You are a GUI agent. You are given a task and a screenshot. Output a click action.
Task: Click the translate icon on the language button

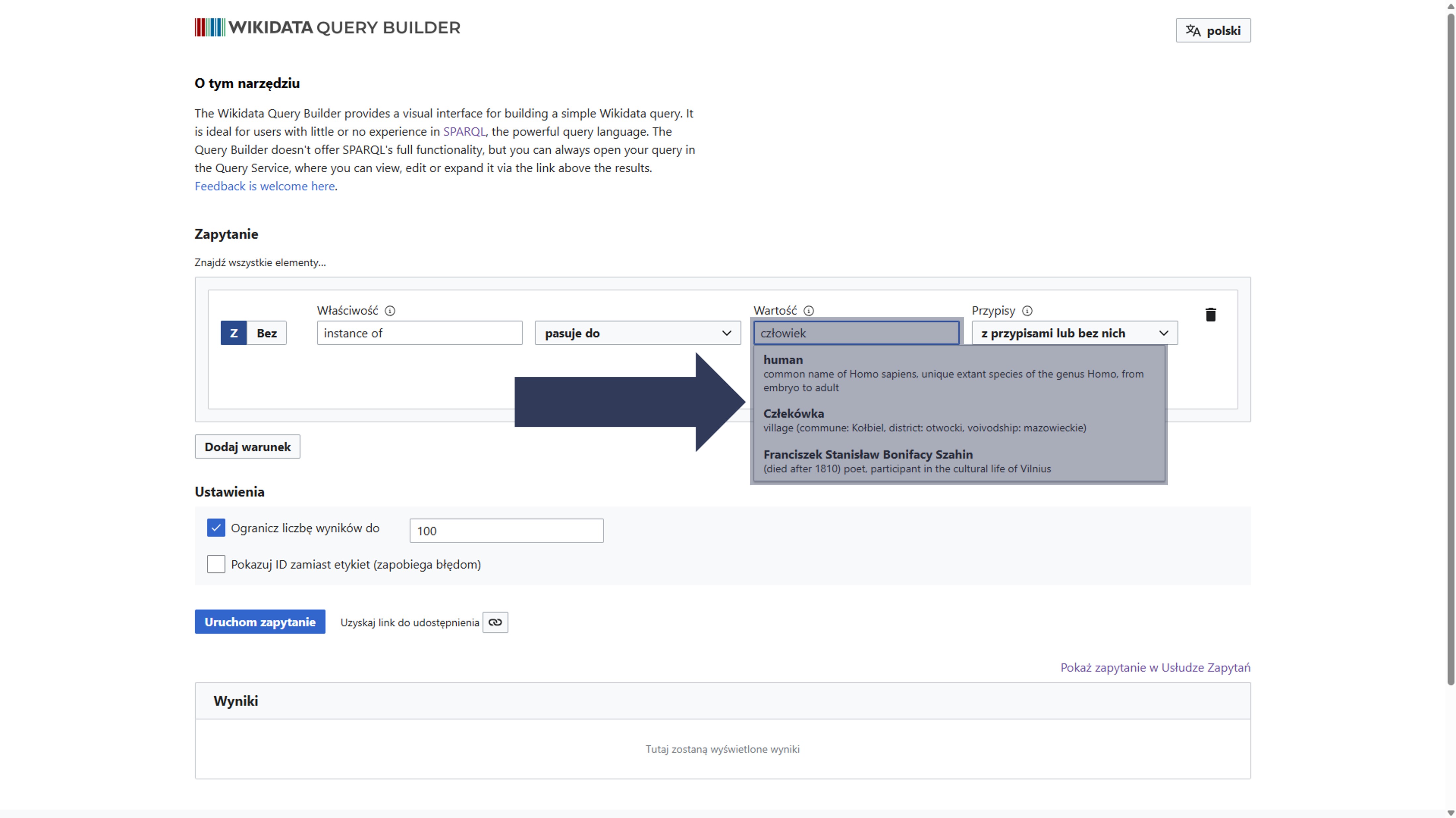[1193, 30]
